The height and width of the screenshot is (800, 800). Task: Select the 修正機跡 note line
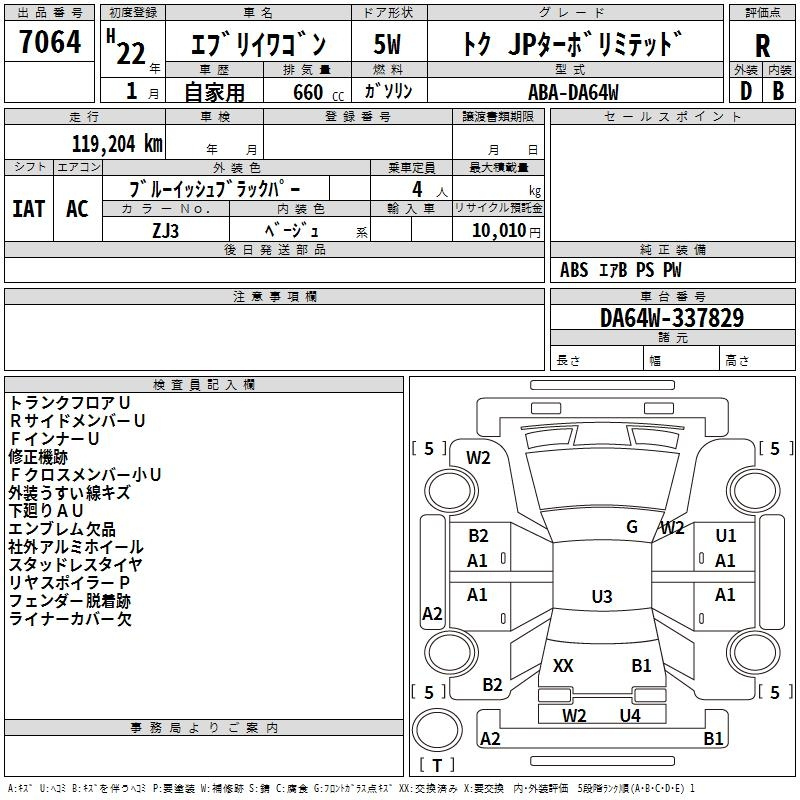coord(39,456)
